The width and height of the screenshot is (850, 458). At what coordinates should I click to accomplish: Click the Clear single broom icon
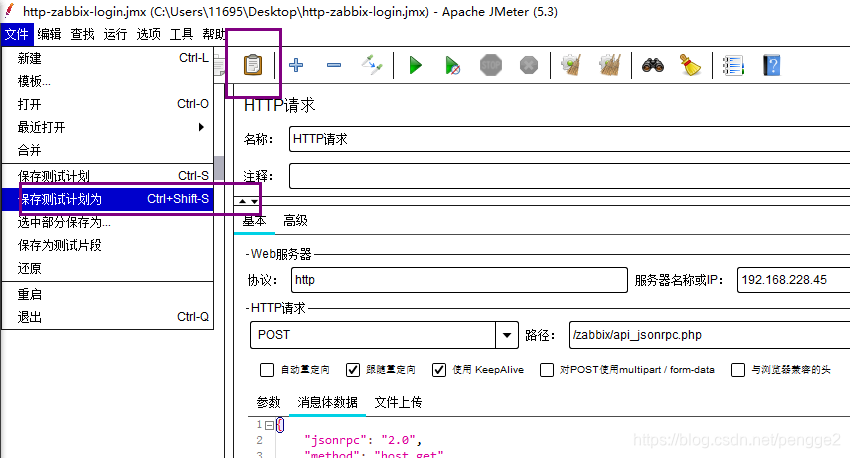(x=571, y=65)
